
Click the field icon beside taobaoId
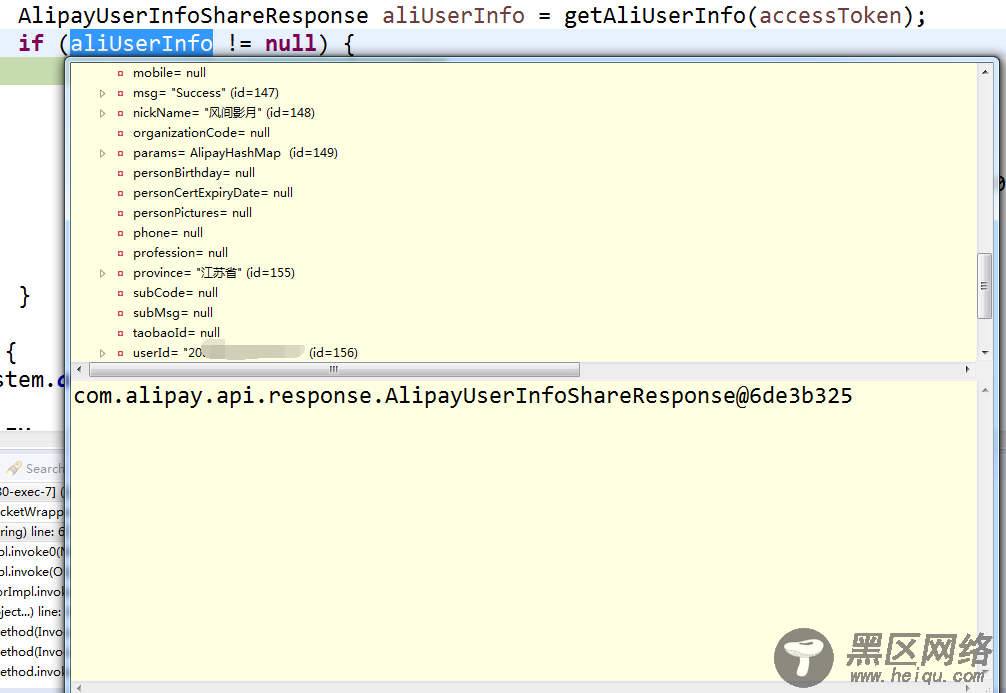point(120,333)
